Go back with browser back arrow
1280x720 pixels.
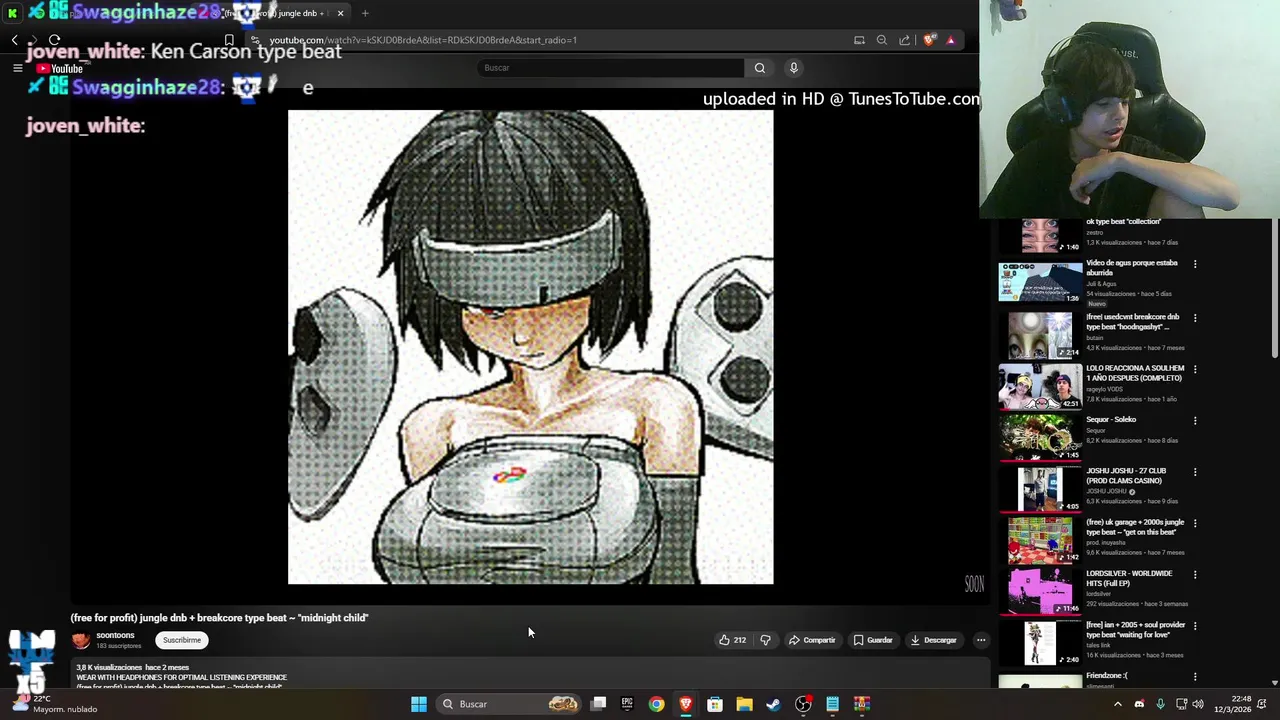pyautogui.click(x=15, y=40)
